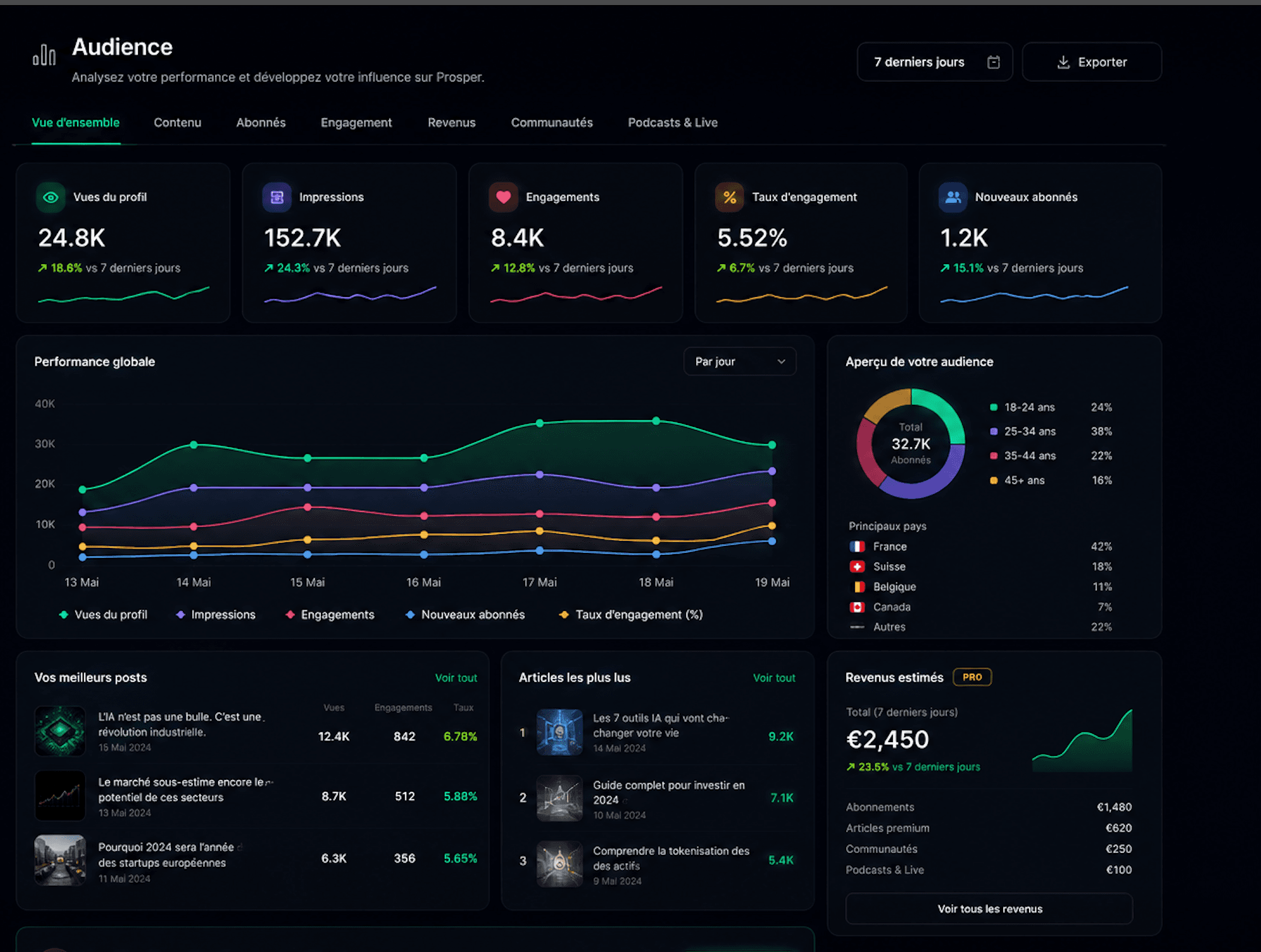Click the 7.1K reads value
1261x952 pixels.
coord(782,798)
